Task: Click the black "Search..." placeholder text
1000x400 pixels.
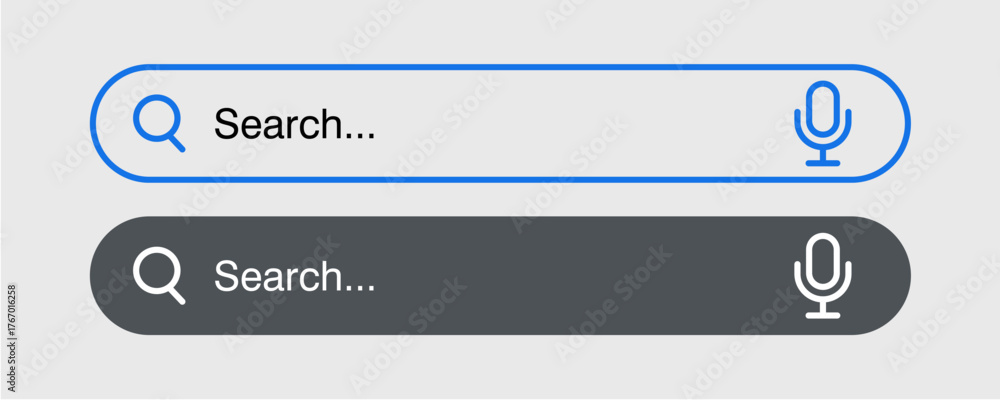Action: pos(295,124)
